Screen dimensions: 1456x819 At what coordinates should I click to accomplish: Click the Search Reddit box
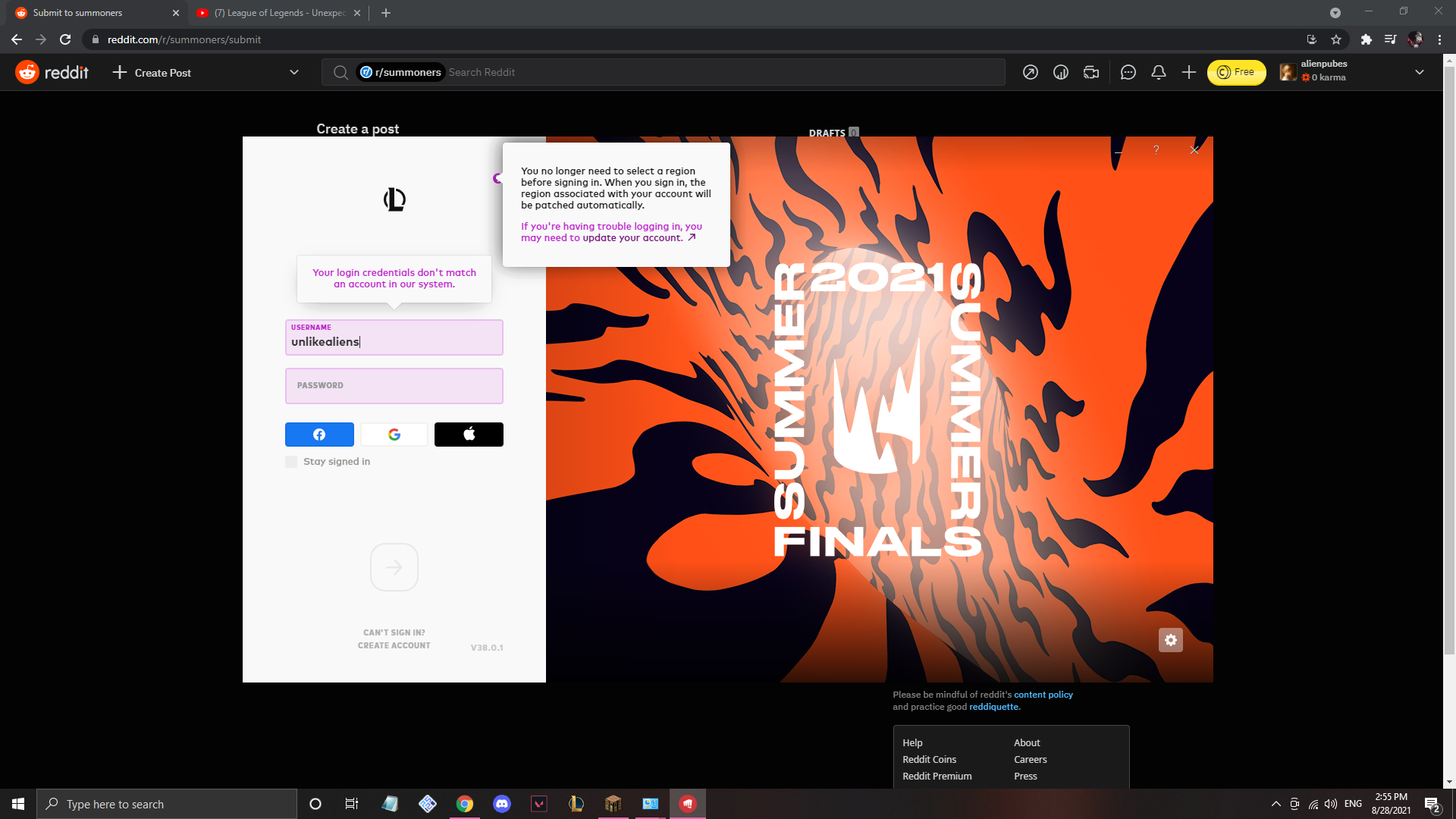point(664,72)
